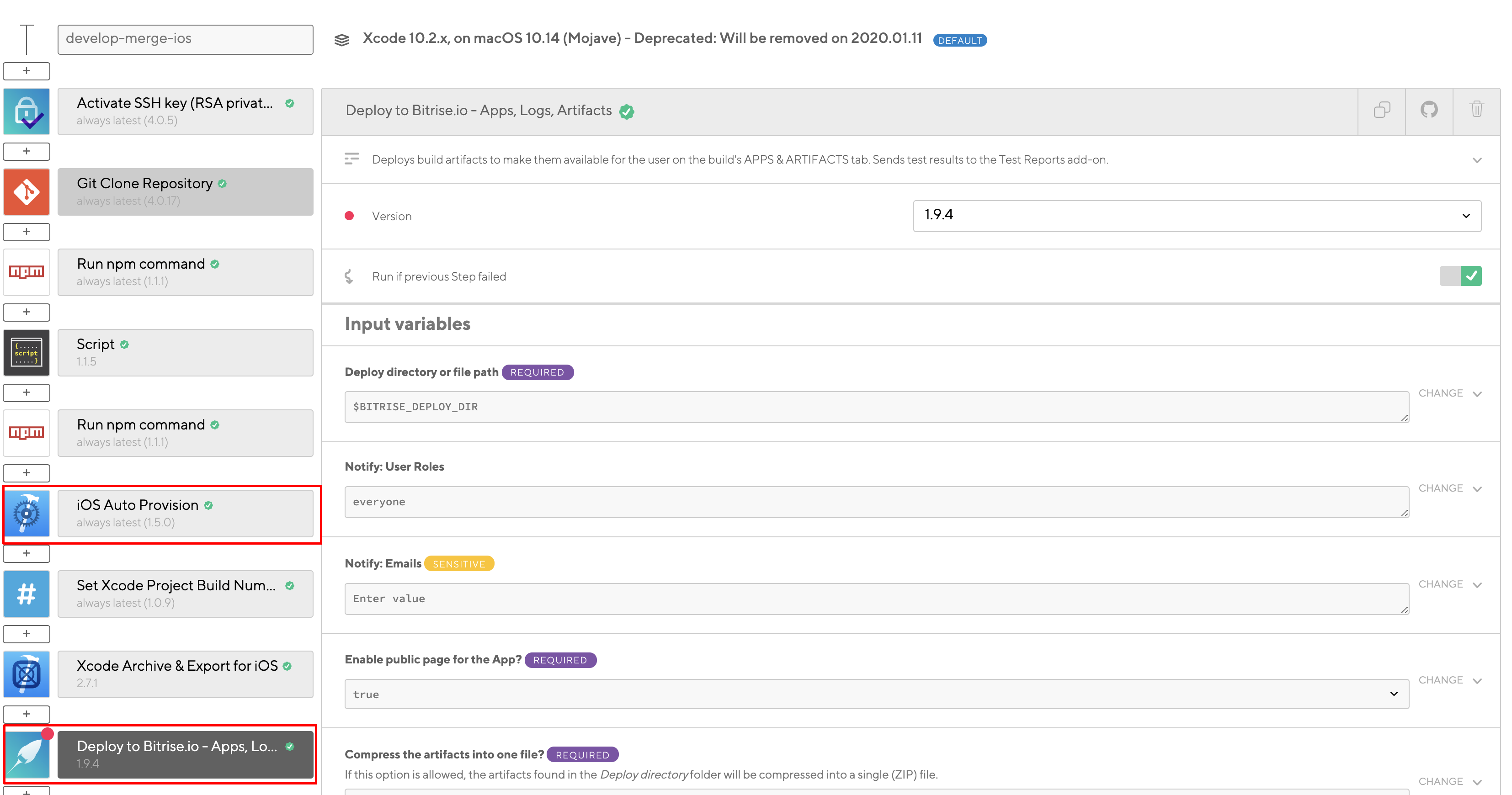Click the Run if previous Step failed icon

tap(349, 276)
